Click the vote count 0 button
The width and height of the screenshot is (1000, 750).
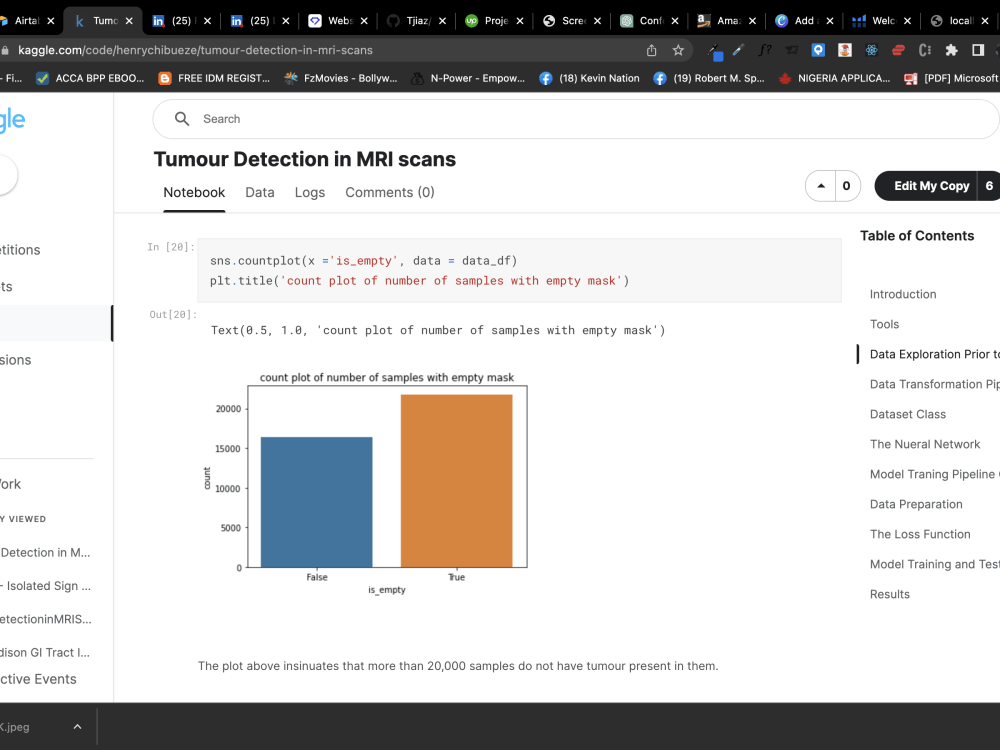[847, 186]
